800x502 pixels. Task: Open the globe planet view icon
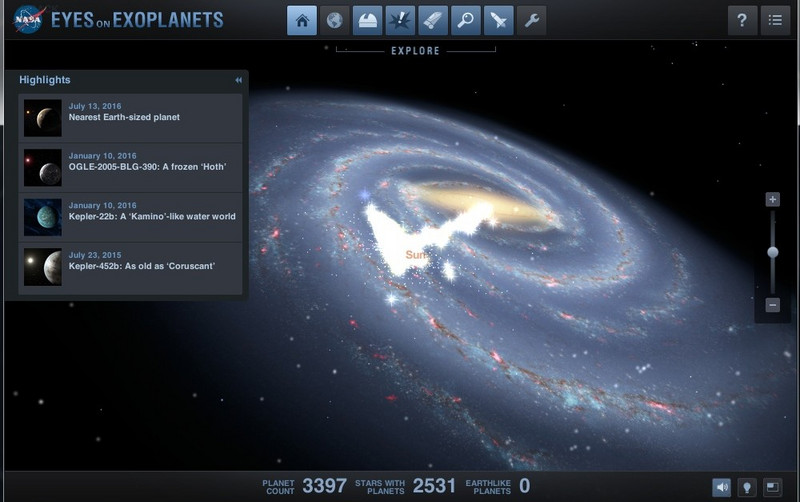335,20
